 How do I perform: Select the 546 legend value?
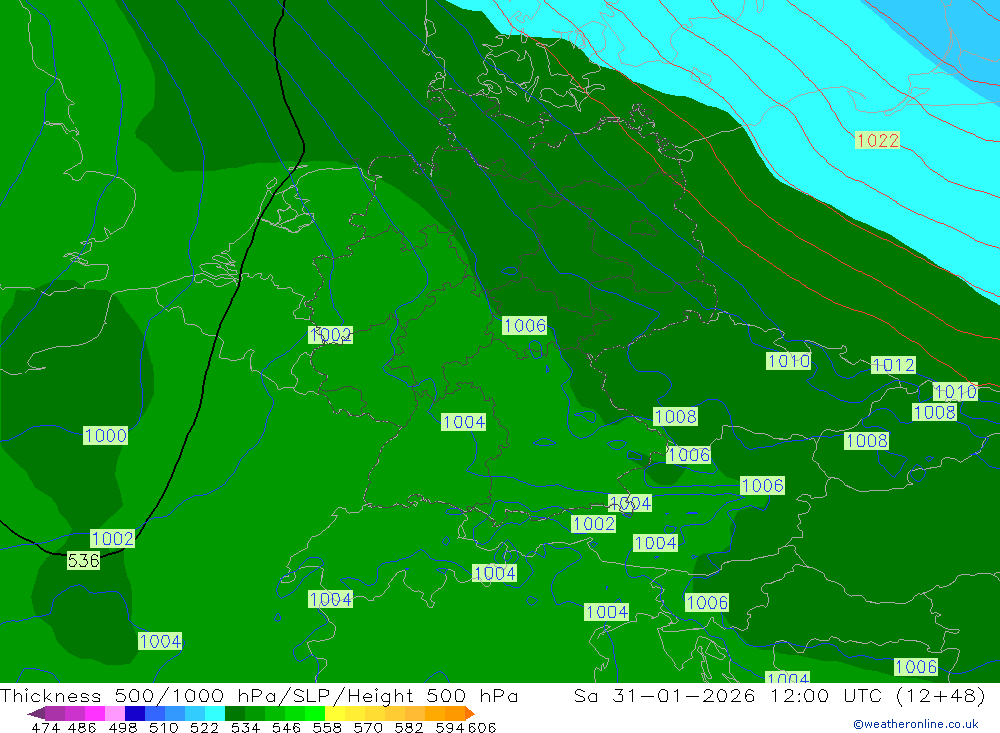click(286, 728)
